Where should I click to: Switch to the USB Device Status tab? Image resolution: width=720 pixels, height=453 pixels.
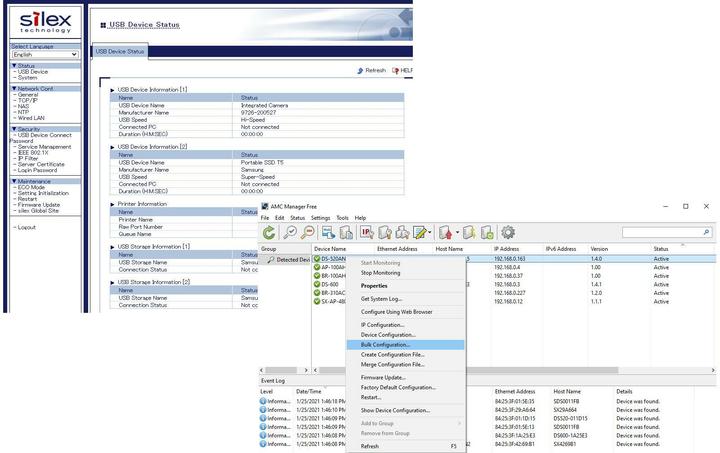coord(120,51)
